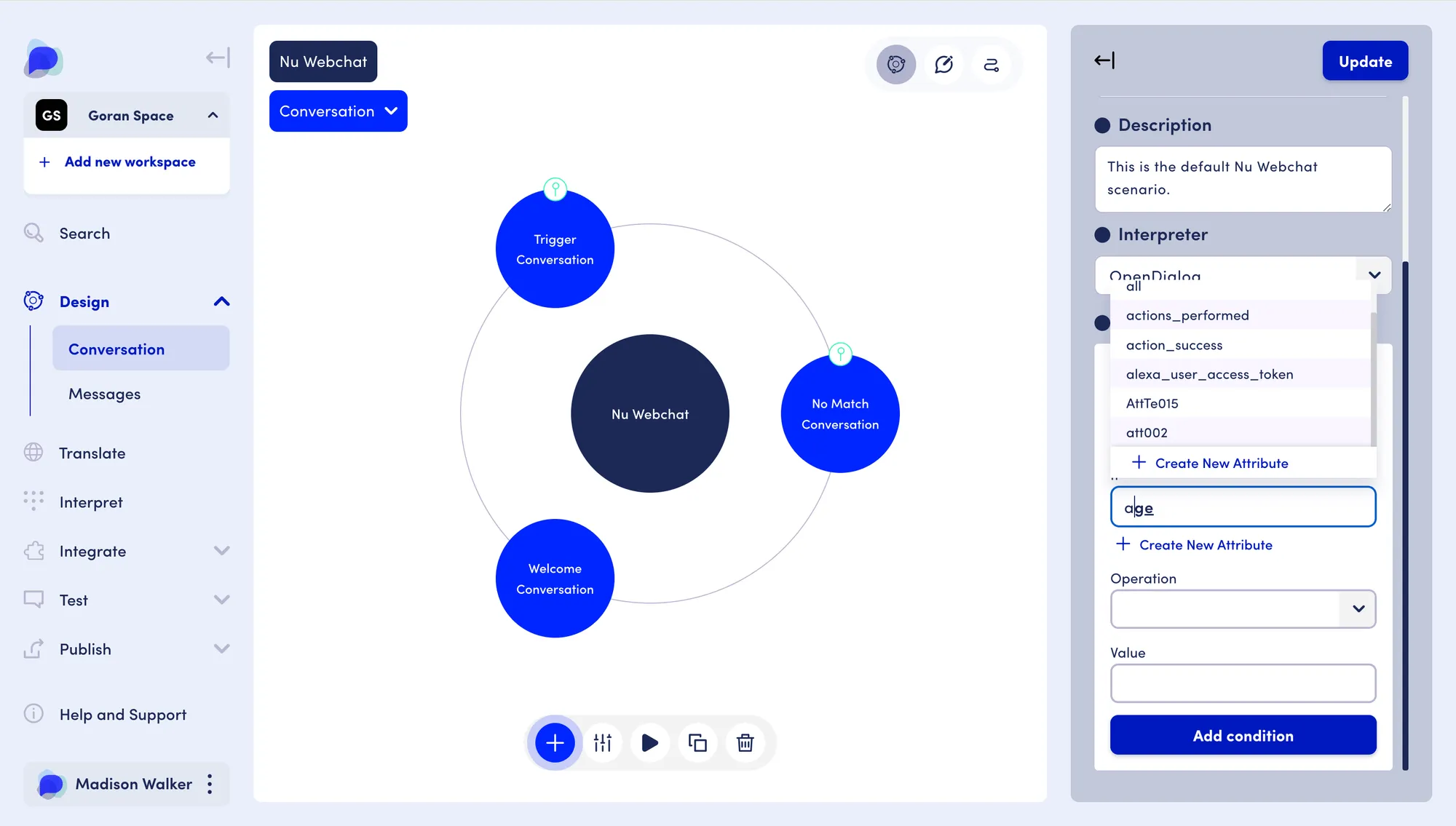Select action_success attribute option

point(1240,345)
